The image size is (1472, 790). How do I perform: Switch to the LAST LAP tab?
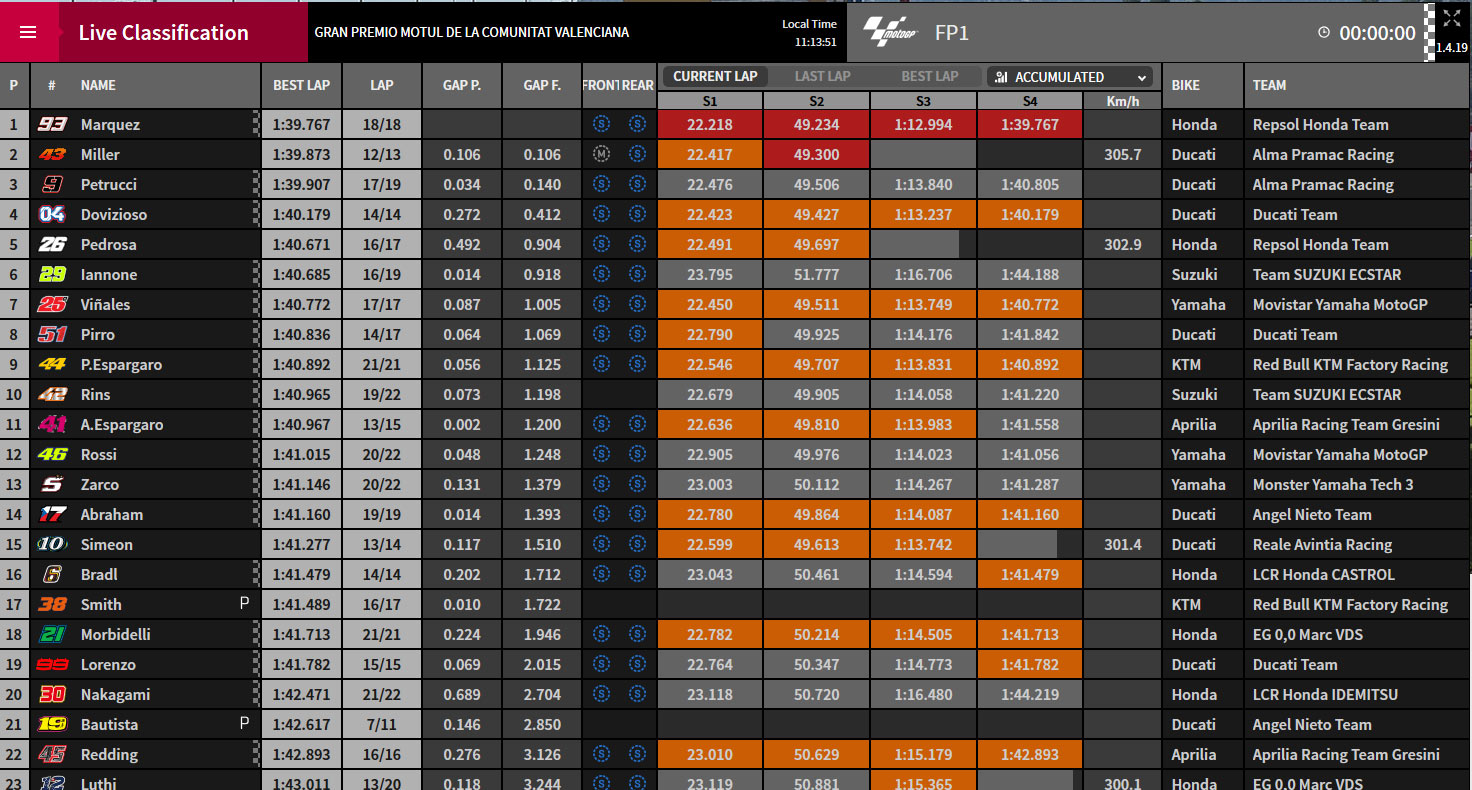point(822,76)
